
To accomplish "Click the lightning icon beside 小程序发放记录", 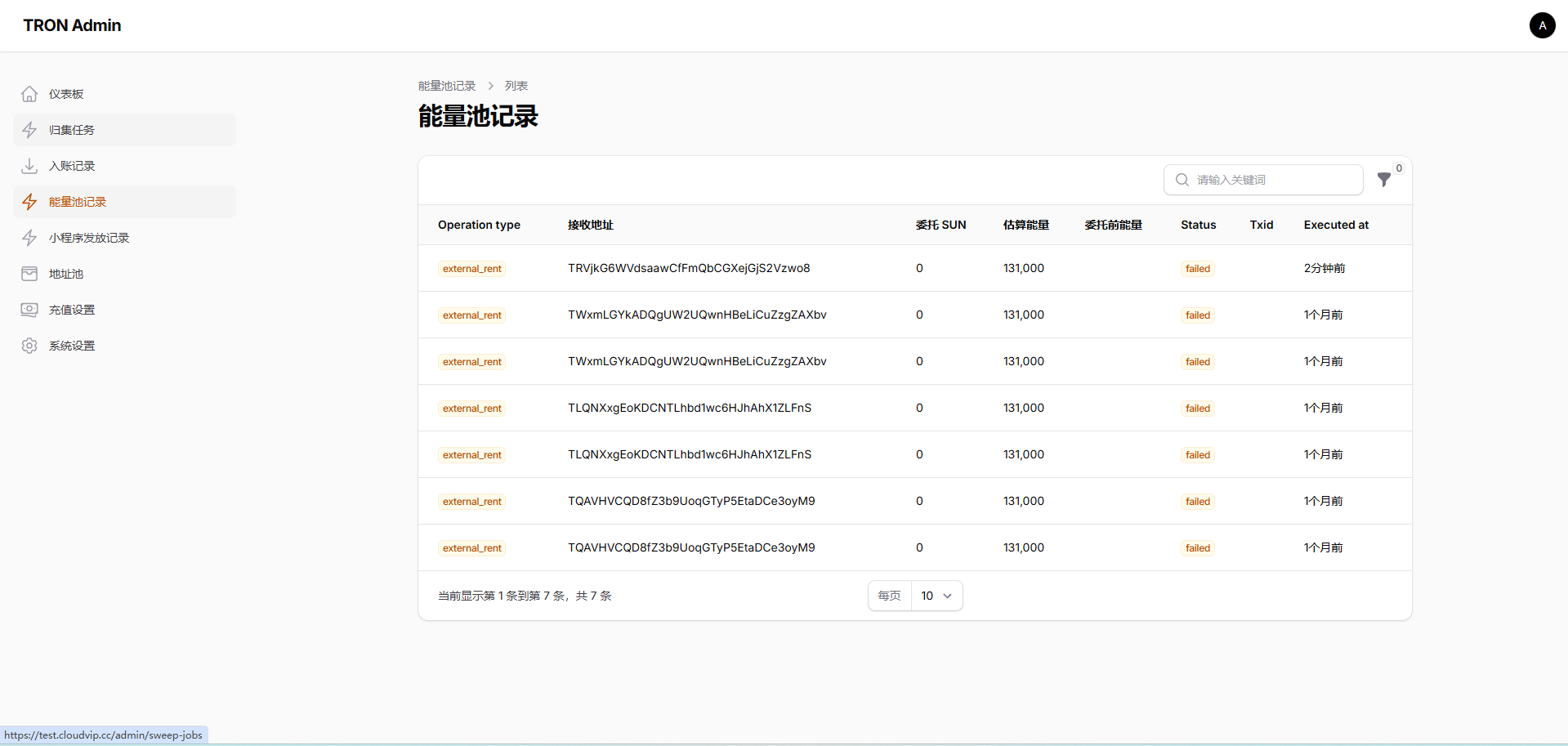I will click(x=29, y=238).
